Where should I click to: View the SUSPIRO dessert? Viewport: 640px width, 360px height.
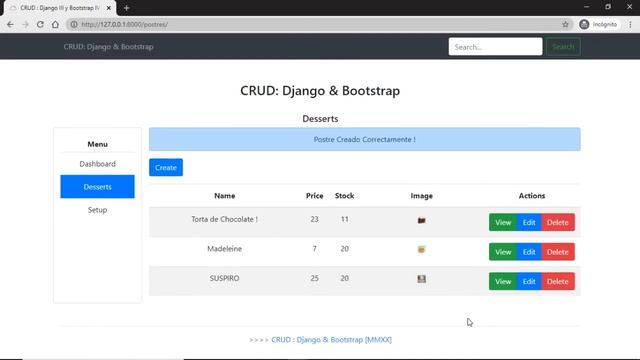pyautogui.click(x=503, y=281)
